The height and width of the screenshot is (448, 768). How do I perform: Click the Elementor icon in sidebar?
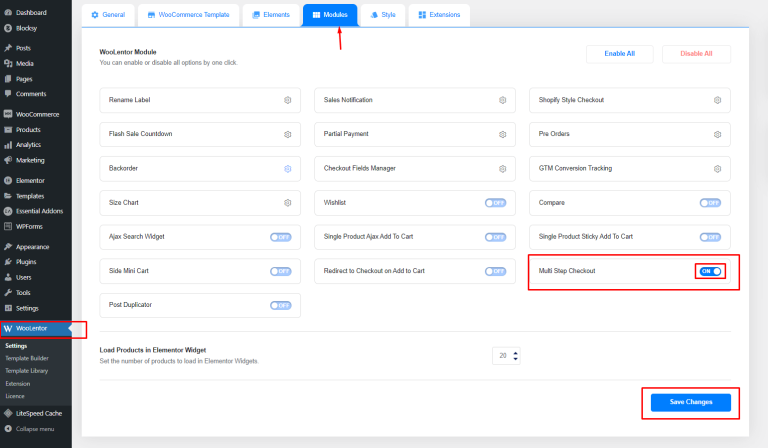pyautogui.click(x=8, y=180)
